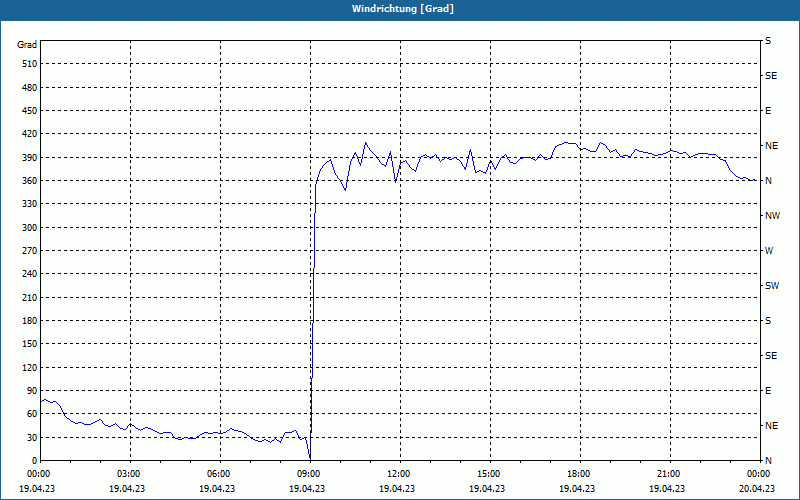
Task: Click the 120 value on the degree axis
Action: pyautogui.click(x=29, y=367)
